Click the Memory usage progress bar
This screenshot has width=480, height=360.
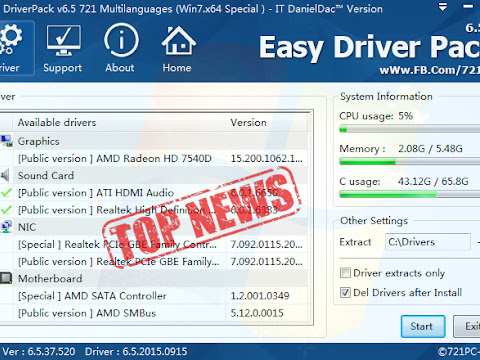tap(410, 162)
